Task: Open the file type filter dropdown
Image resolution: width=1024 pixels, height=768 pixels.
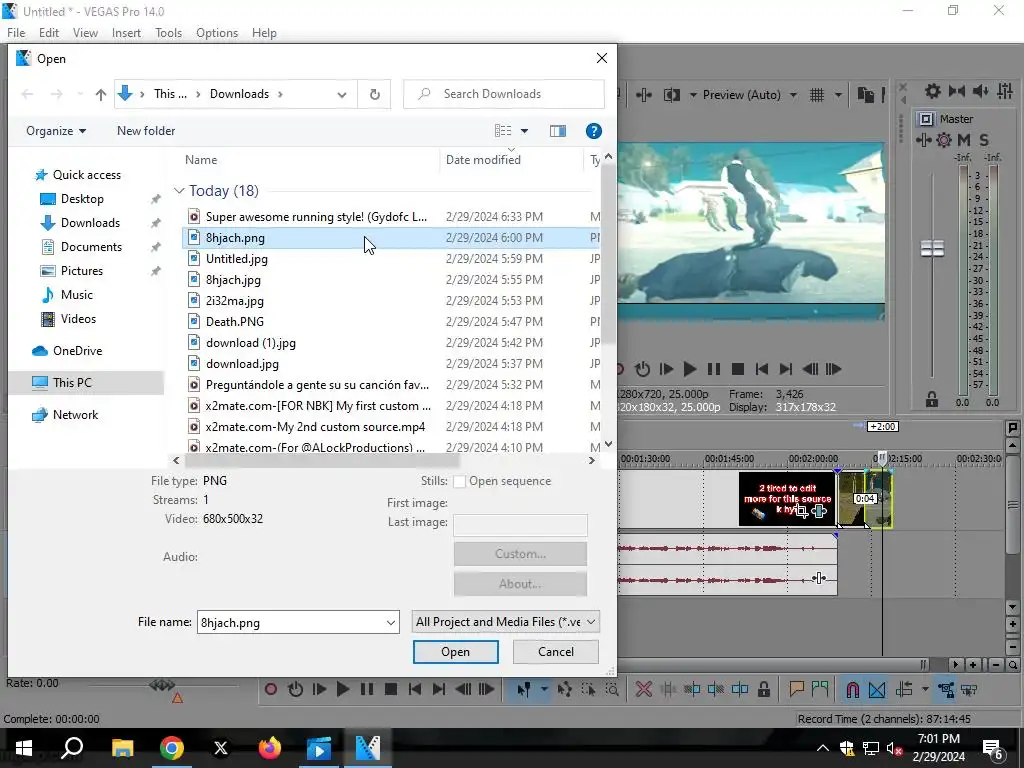Action: click(505, 622)
